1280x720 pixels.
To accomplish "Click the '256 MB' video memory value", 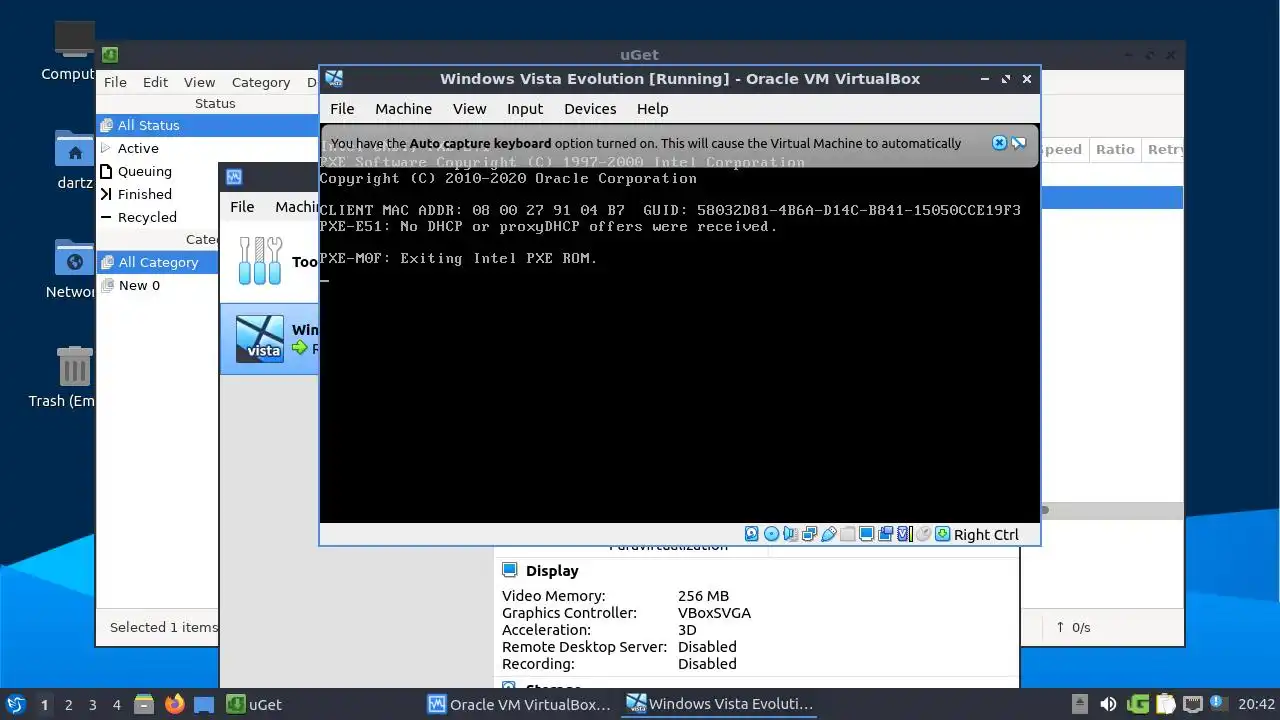I will pos(703,596).
